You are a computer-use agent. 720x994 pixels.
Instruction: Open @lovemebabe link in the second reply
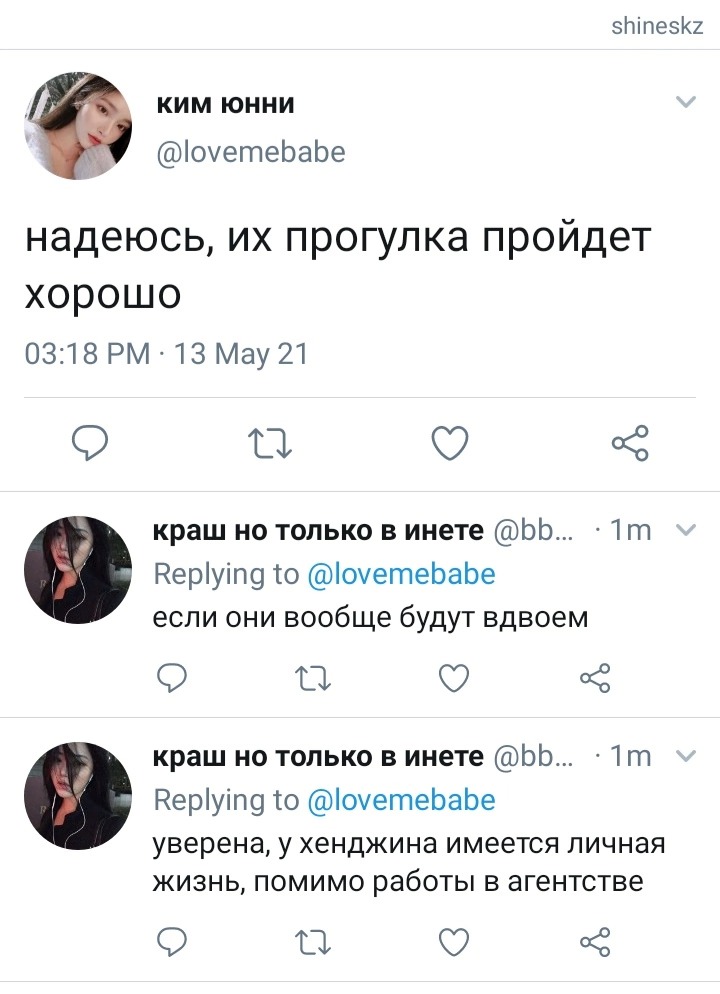click(401, 800)
